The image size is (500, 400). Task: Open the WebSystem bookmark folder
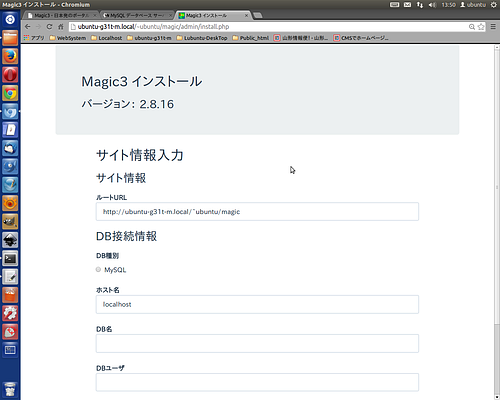(68, 38)
